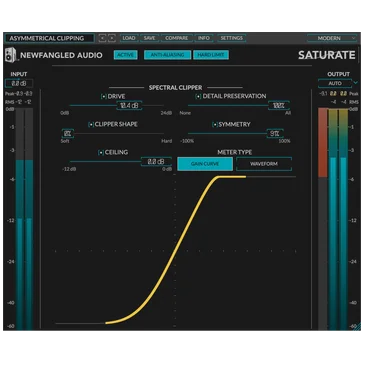365x365 pixels.
Task: Click the Load preset button
Action: pyautogui.click(x=129, y=38)
